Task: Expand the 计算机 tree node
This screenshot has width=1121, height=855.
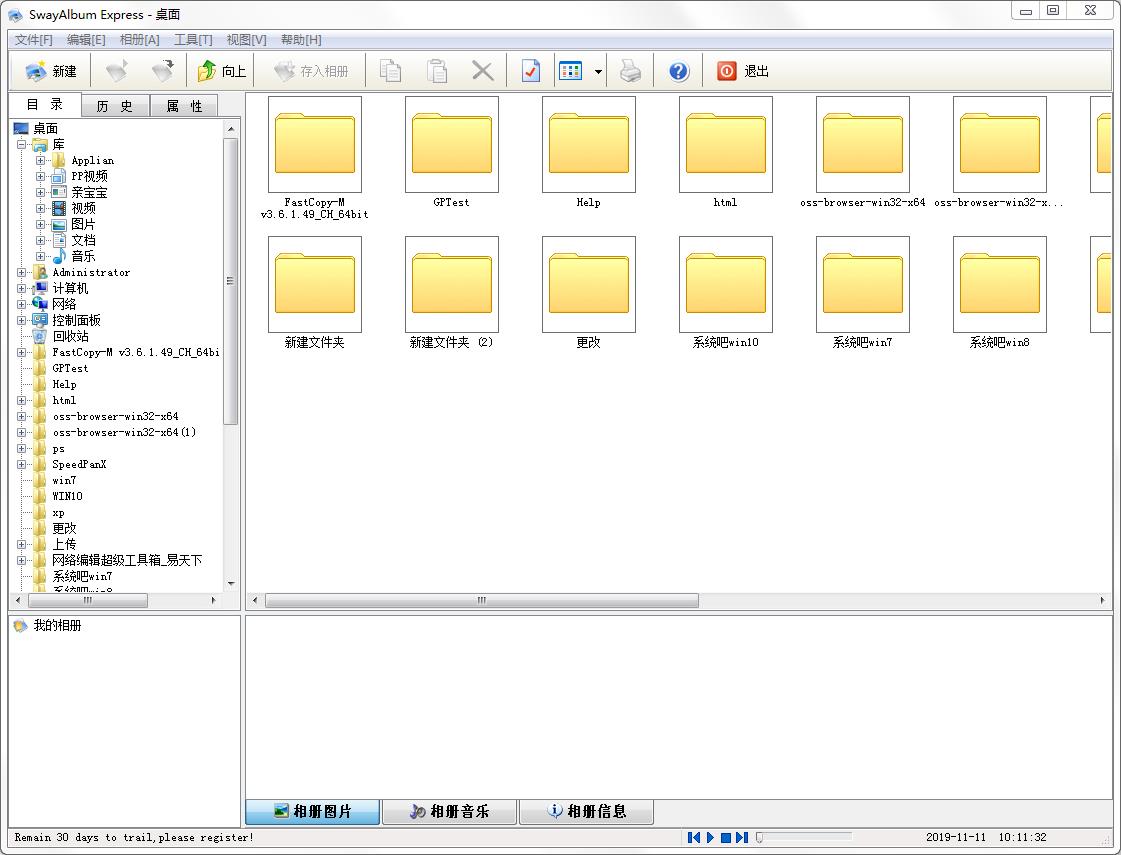Action: pos(22,288)
